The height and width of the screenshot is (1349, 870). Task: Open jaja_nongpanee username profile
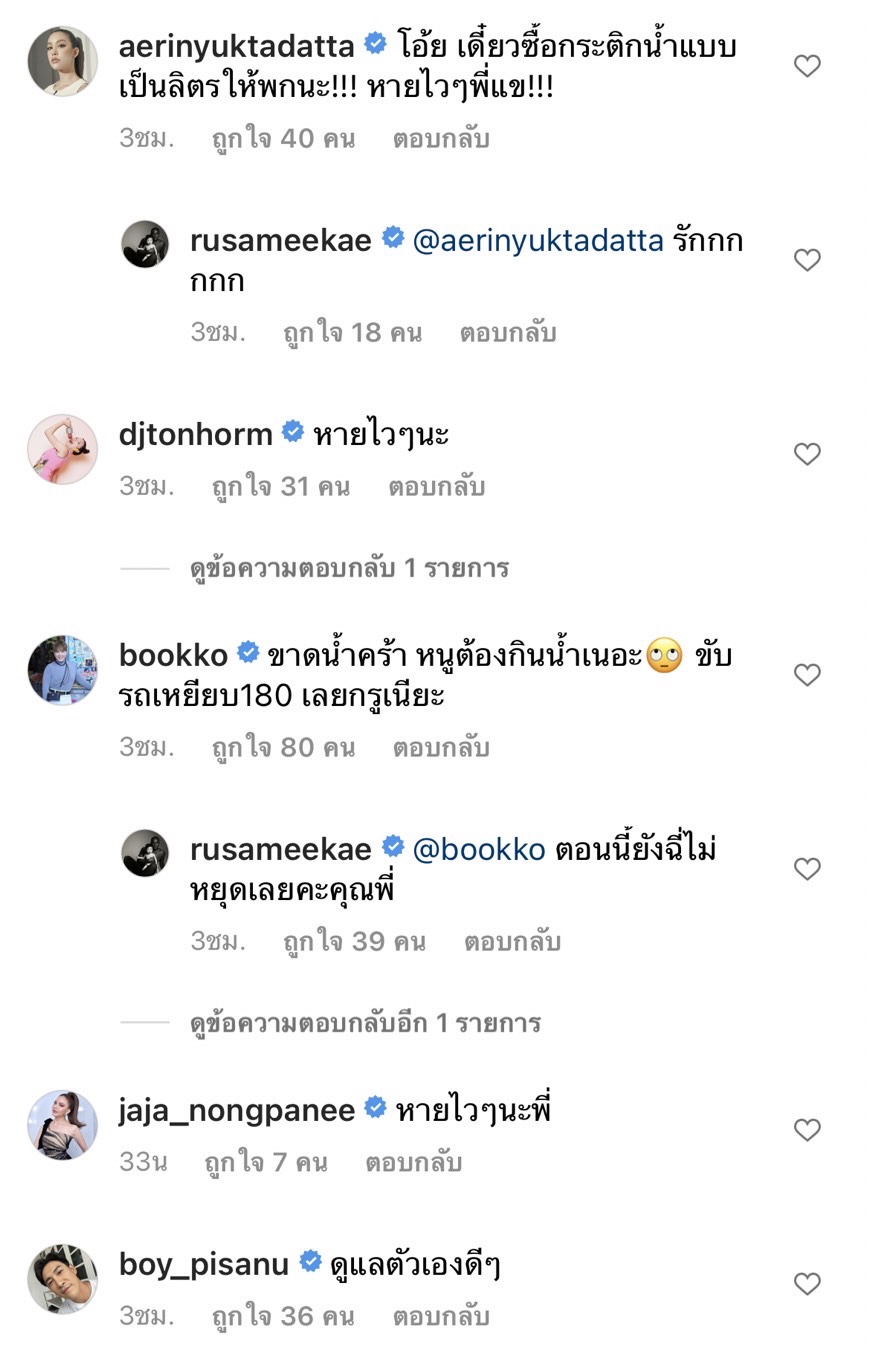(237, 1110)
